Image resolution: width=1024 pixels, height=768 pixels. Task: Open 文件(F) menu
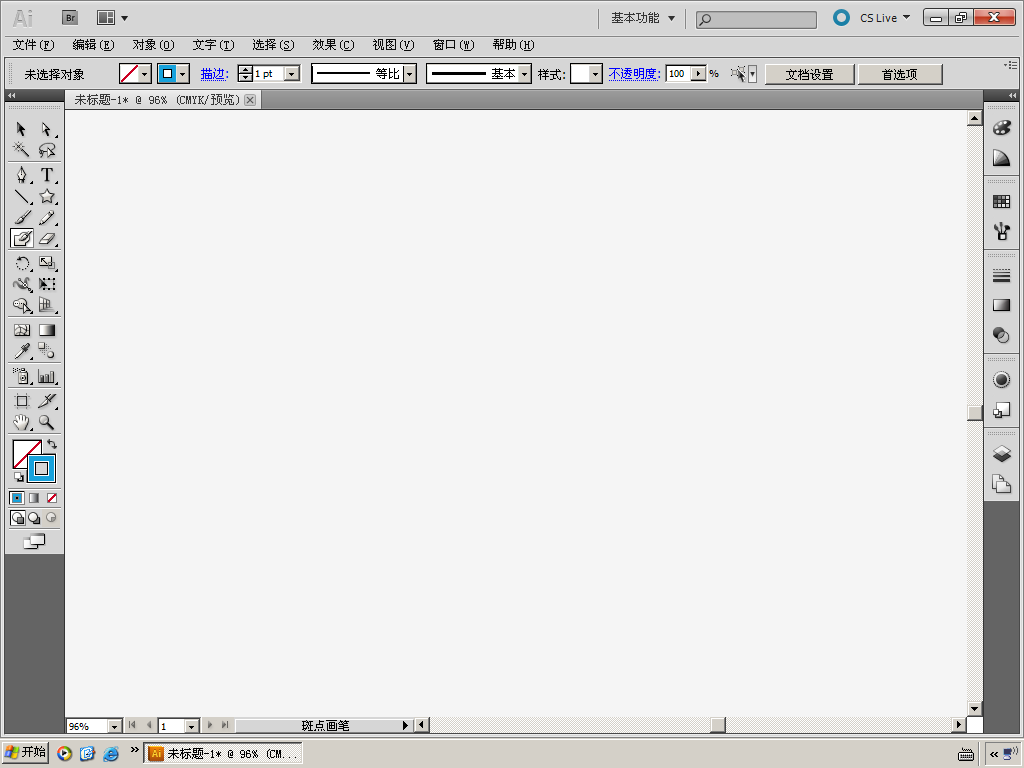tap(33, 44)
